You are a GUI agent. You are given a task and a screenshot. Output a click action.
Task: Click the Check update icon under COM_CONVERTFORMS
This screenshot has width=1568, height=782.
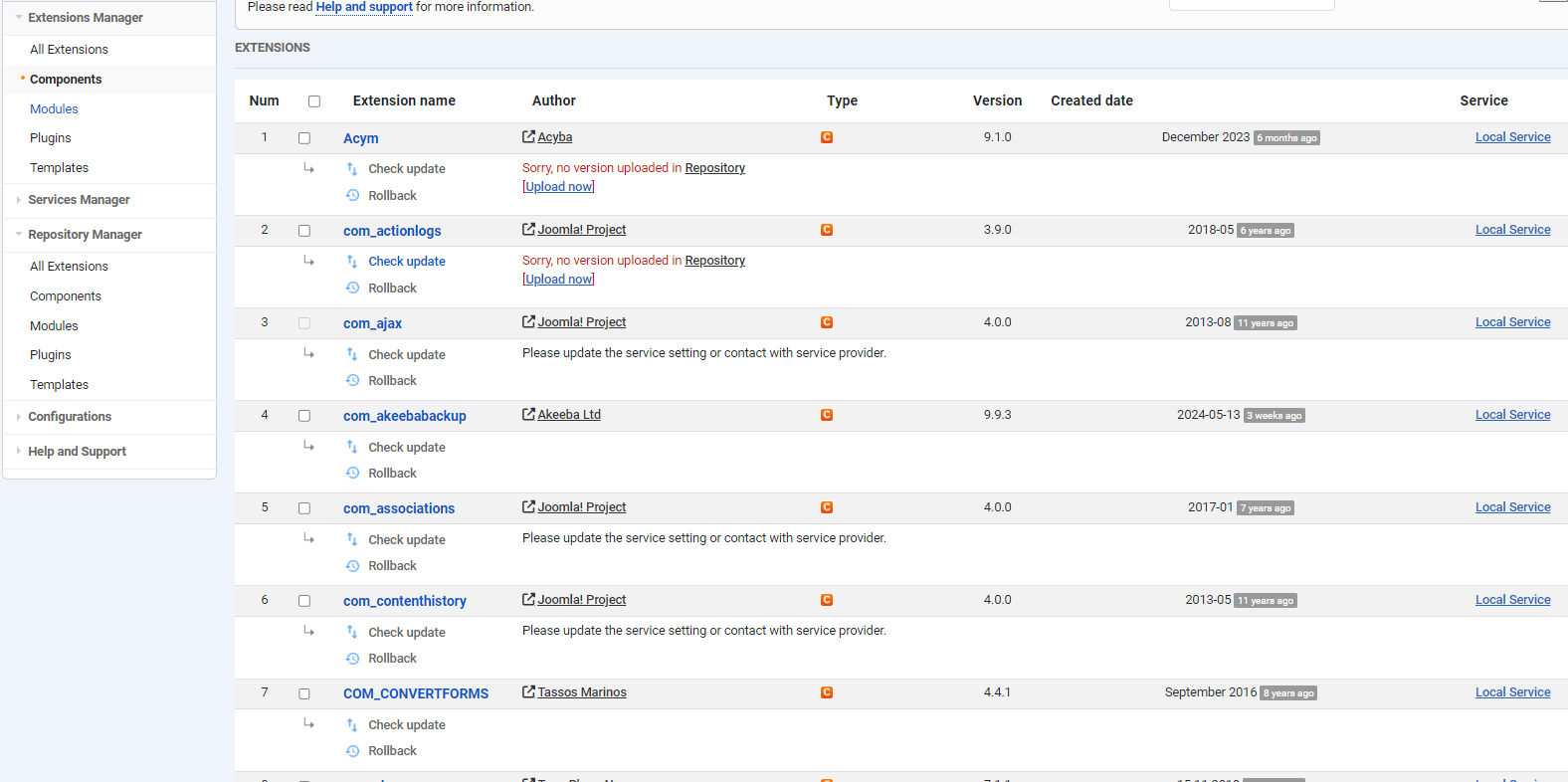[x=352, y=725]
